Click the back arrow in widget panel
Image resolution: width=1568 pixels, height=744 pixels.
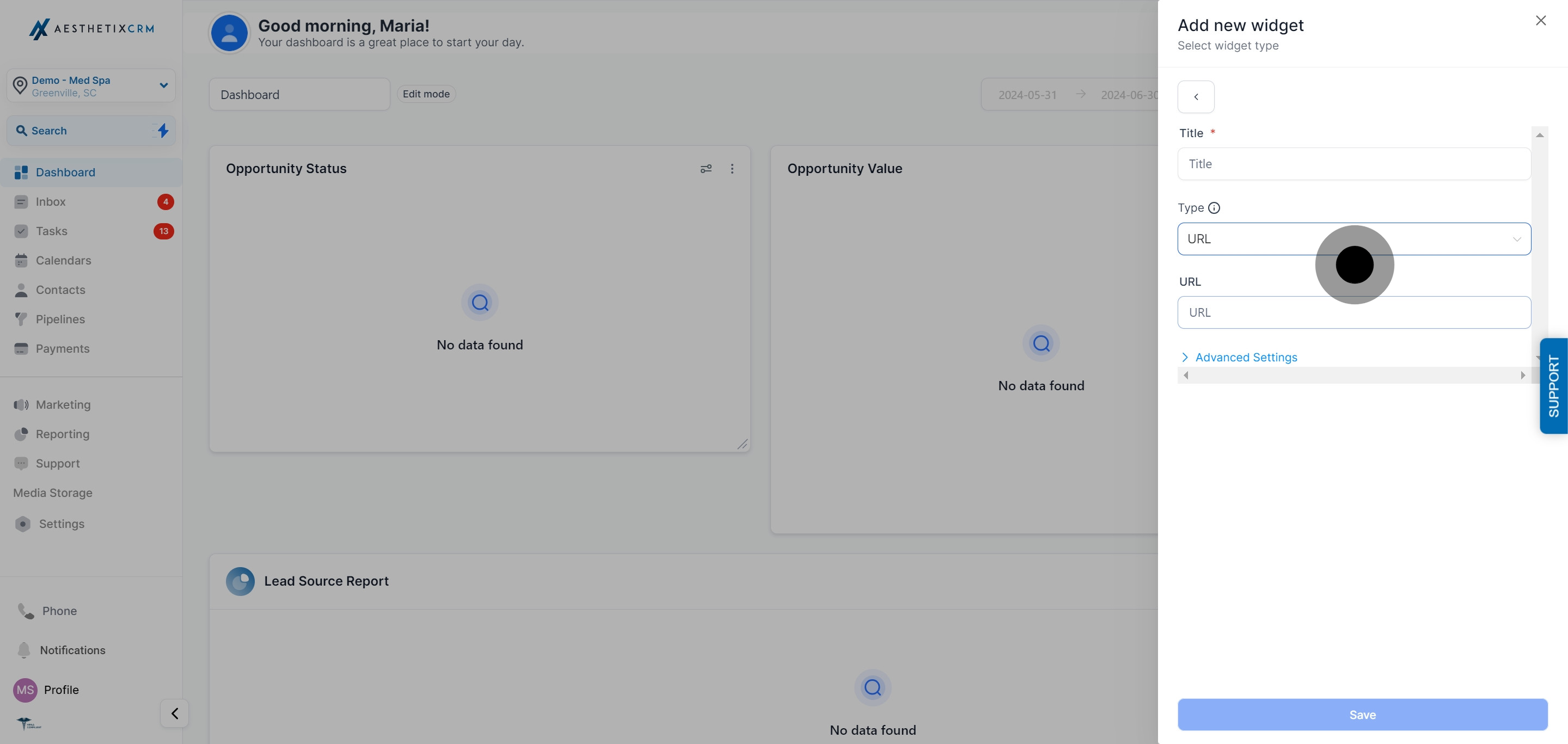click(x=1196, y=97)
